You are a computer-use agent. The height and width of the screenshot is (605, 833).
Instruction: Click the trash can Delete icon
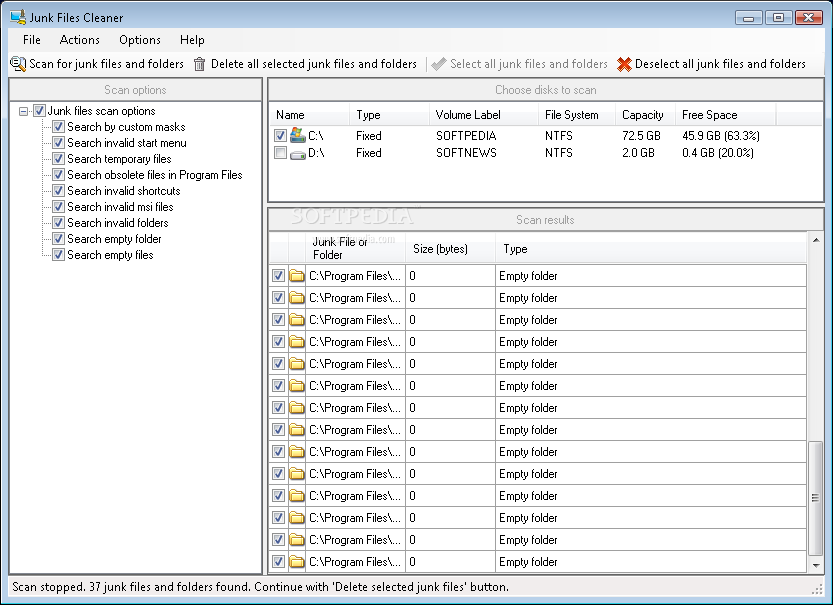tap(199, 64)
